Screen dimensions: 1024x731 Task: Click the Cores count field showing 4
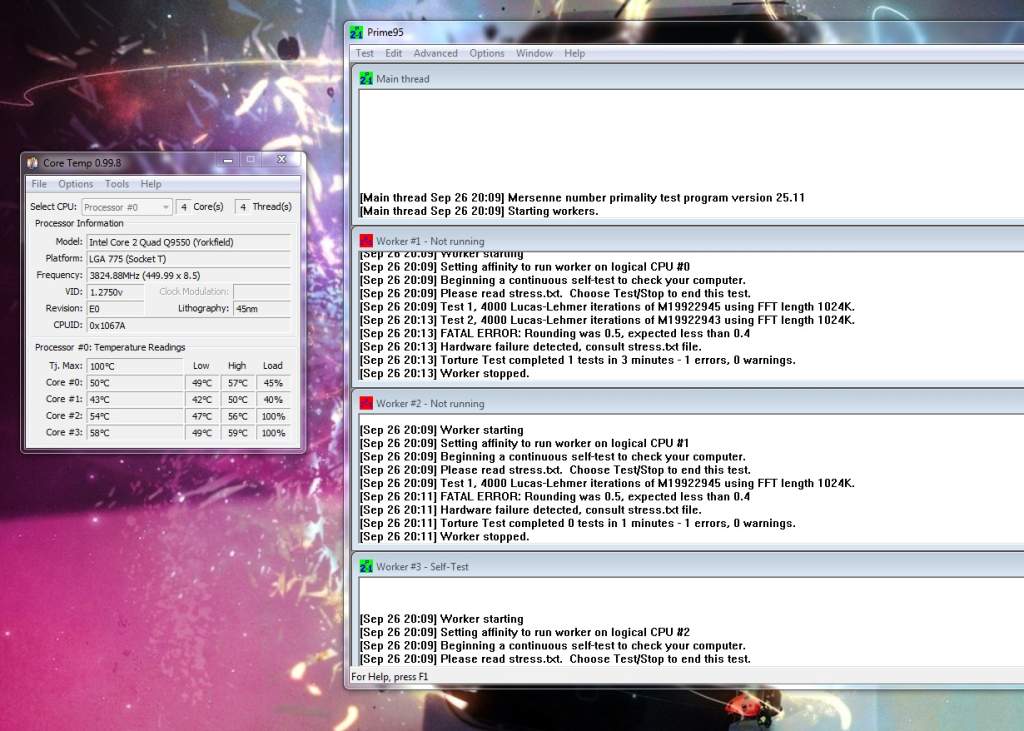point(184,207)
